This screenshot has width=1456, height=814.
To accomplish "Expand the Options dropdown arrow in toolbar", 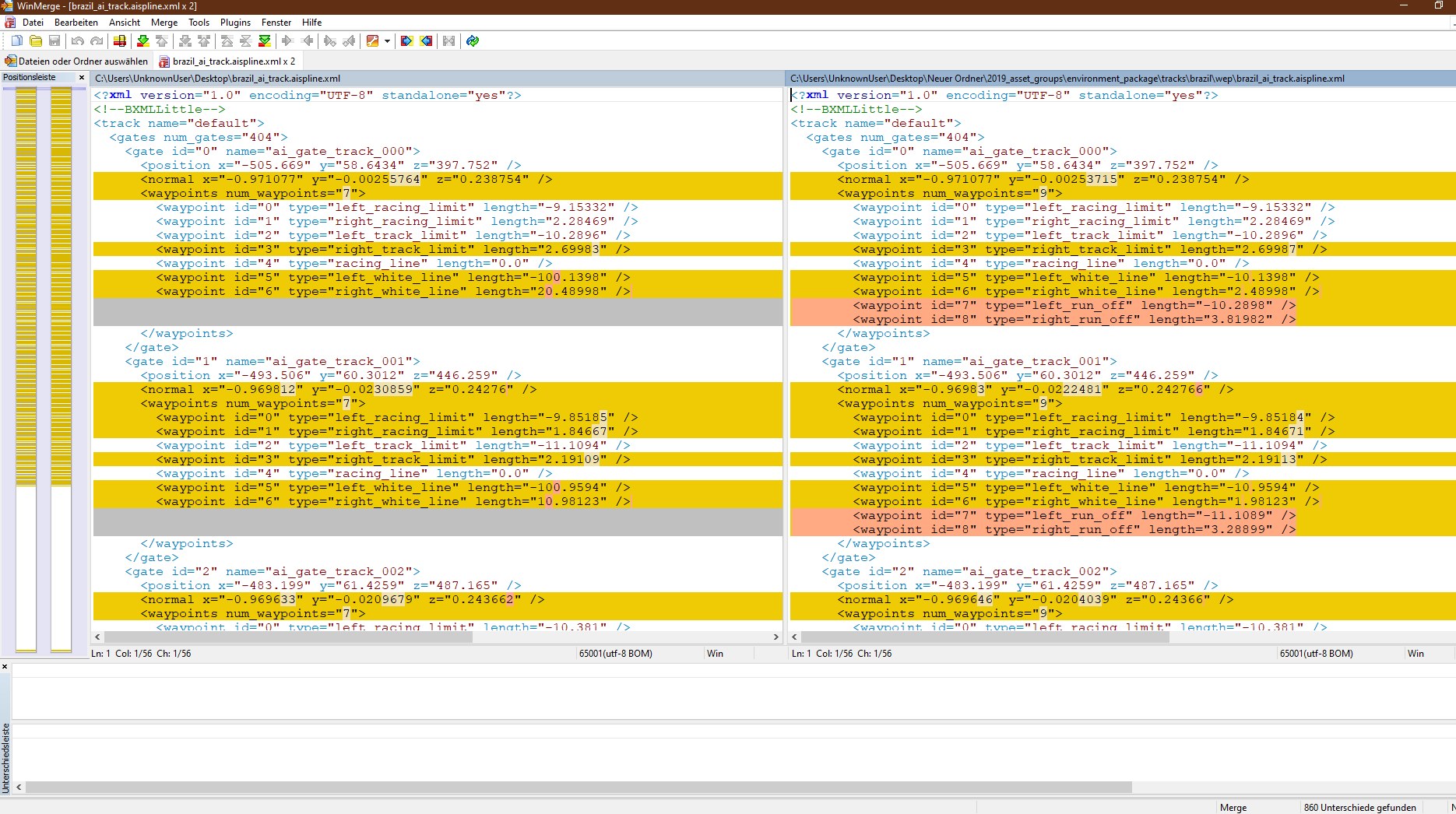I will (387, 40).
